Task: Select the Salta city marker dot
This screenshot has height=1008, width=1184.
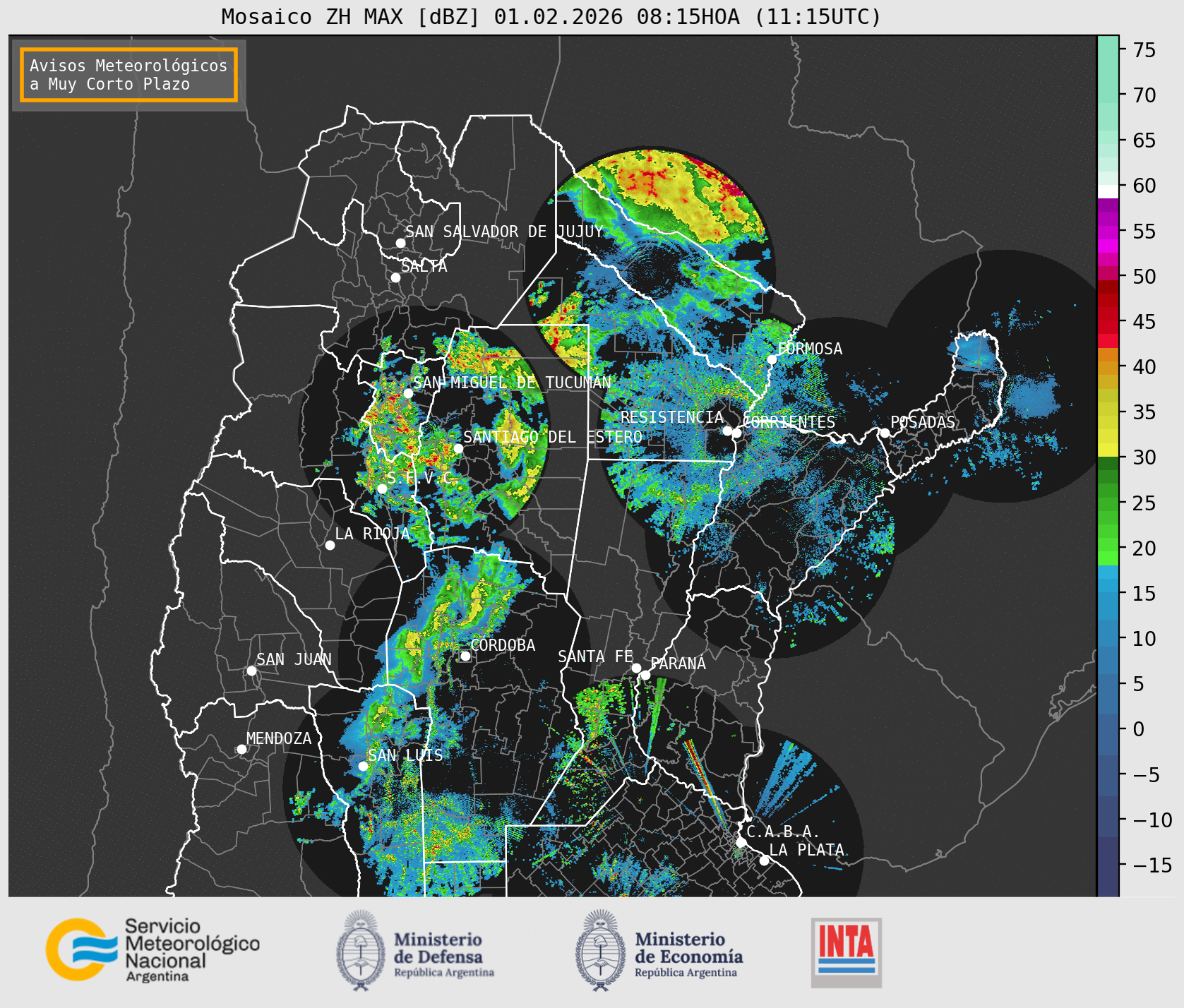Action: 395,277
